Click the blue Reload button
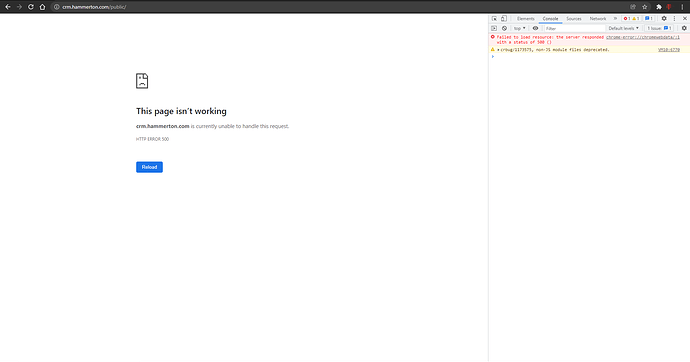 pos(149,167)
